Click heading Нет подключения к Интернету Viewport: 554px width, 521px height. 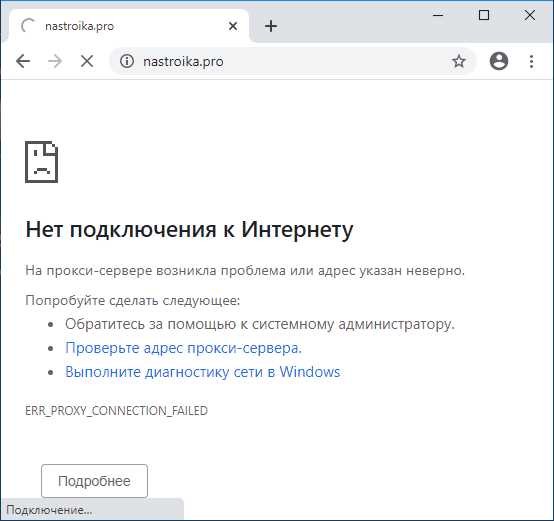pos(189,230)
